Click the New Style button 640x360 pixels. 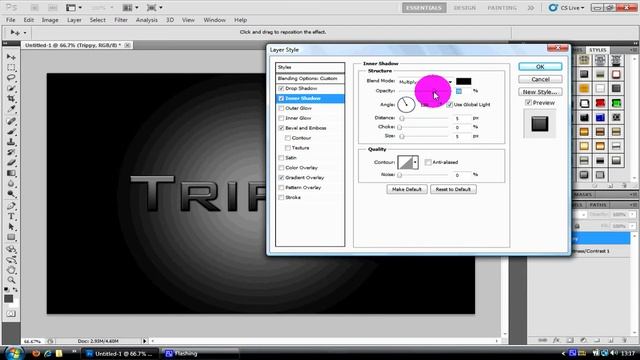tap(540, 92)
